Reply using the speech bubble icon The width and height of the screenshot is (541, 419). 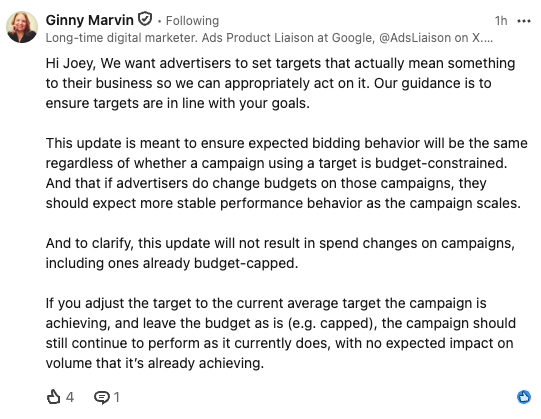[x=102, y=398]
